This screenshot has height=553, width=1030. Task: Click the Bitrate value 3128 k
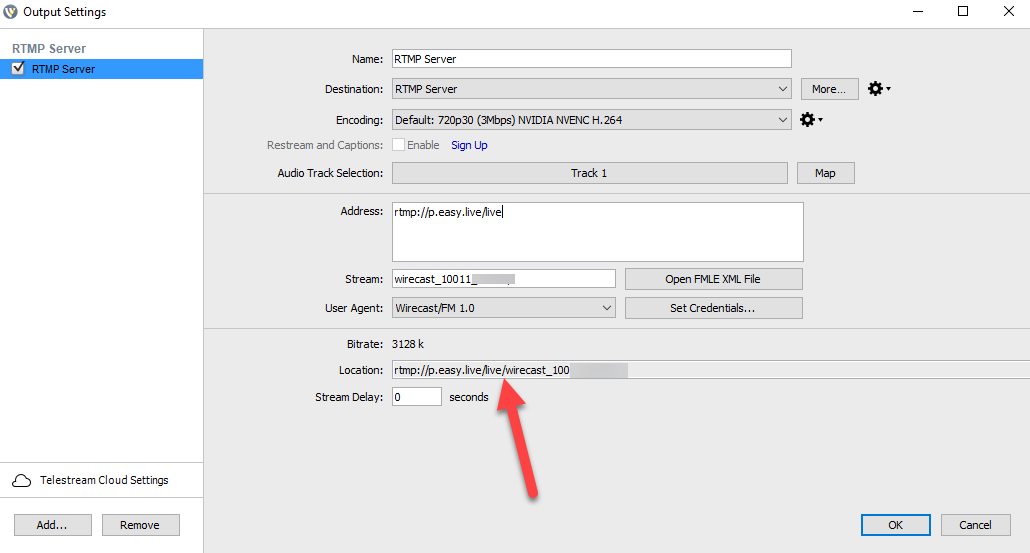(408, 344)
